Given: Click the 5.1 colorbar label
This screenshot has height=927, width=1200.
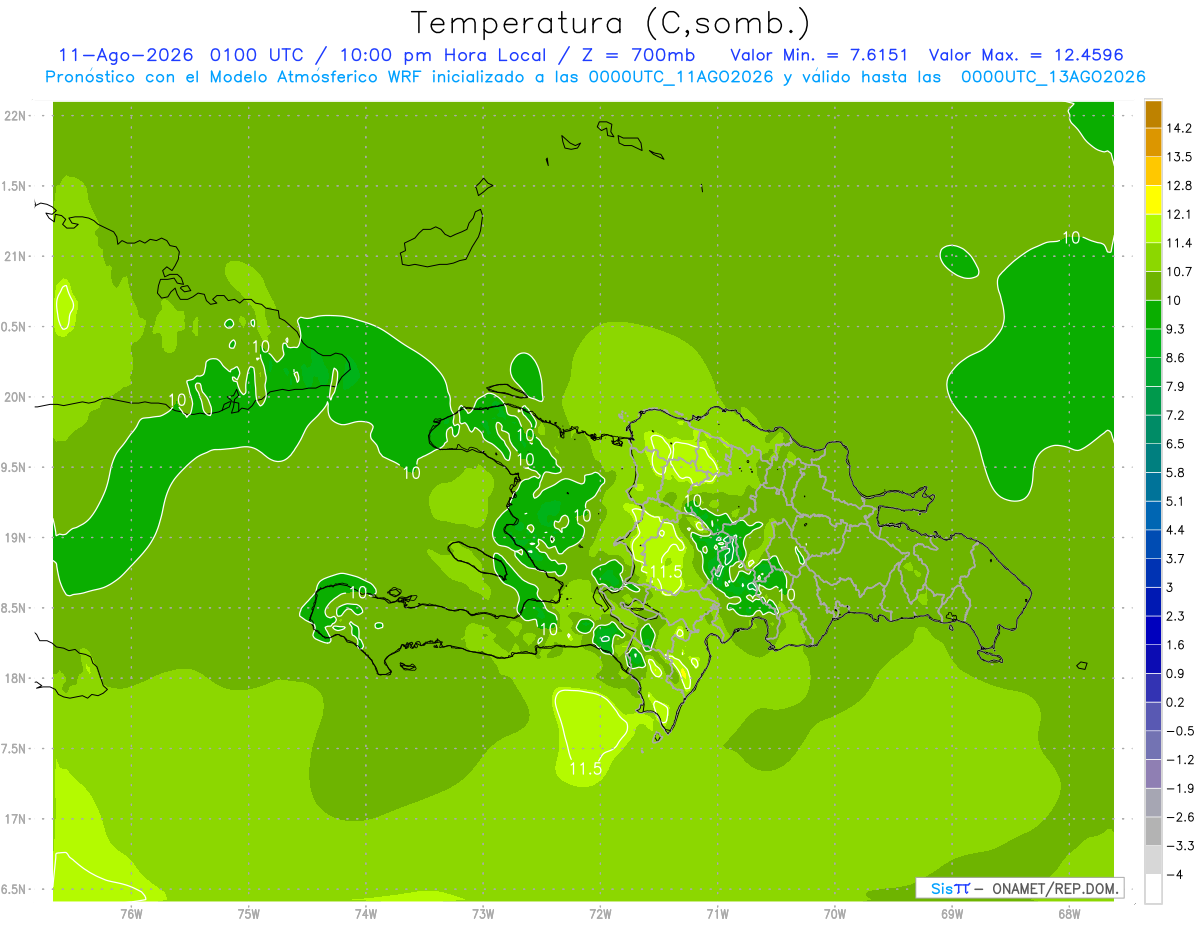Looking at the screenshot, I should point(1175,501).
